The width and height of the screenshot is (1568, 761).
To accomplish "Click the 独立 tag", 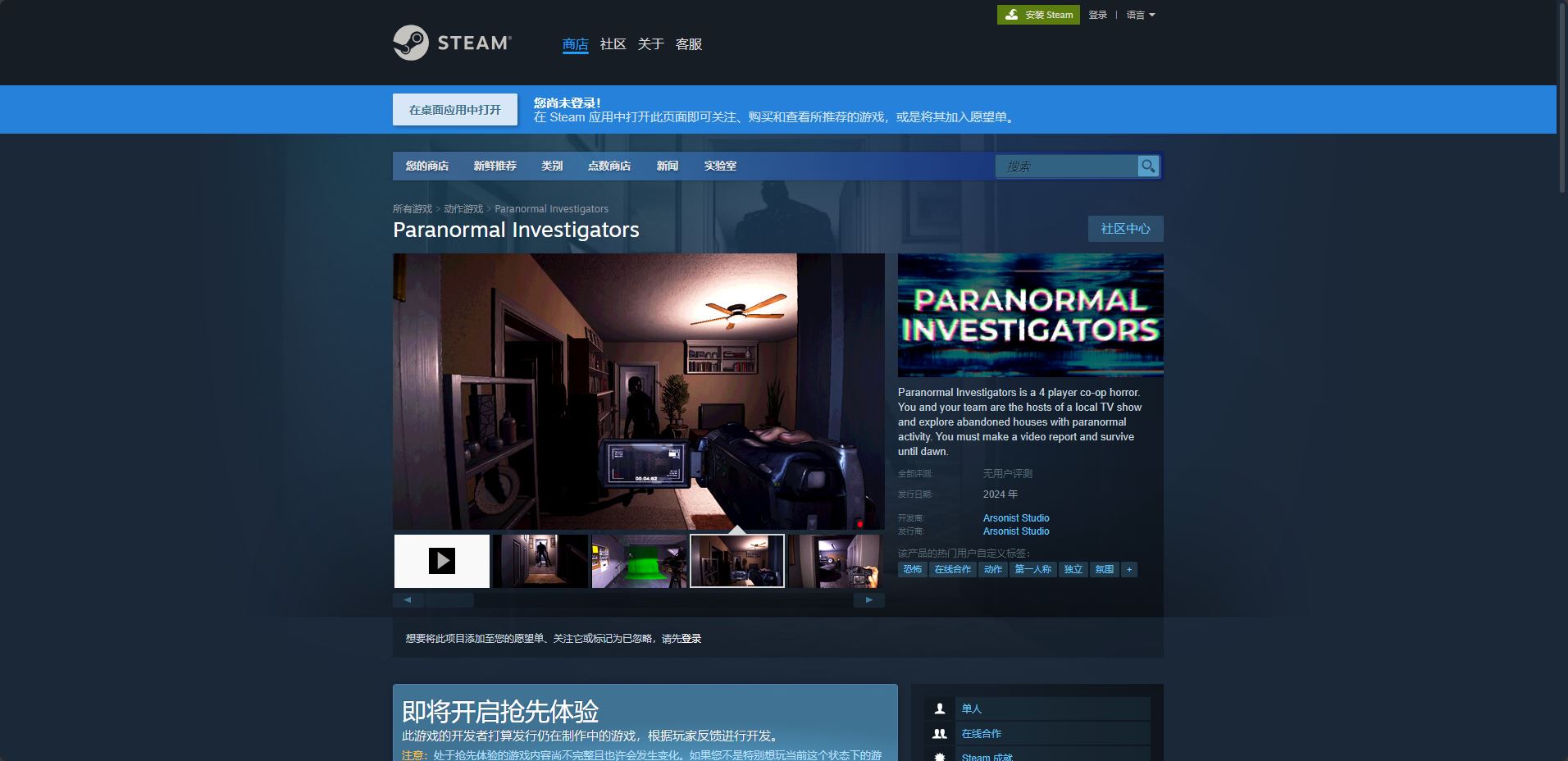I will [x=1073, y=569].
